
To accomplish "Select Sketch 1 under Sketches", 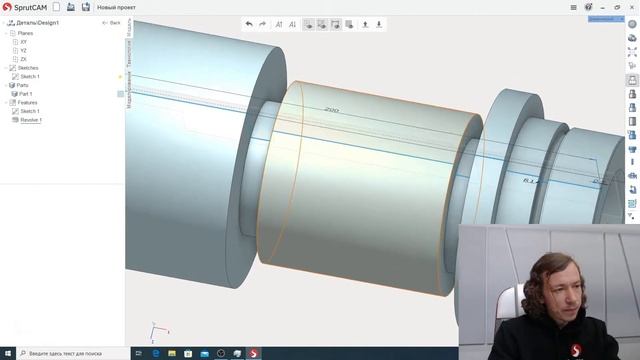I will click(30, 77).
